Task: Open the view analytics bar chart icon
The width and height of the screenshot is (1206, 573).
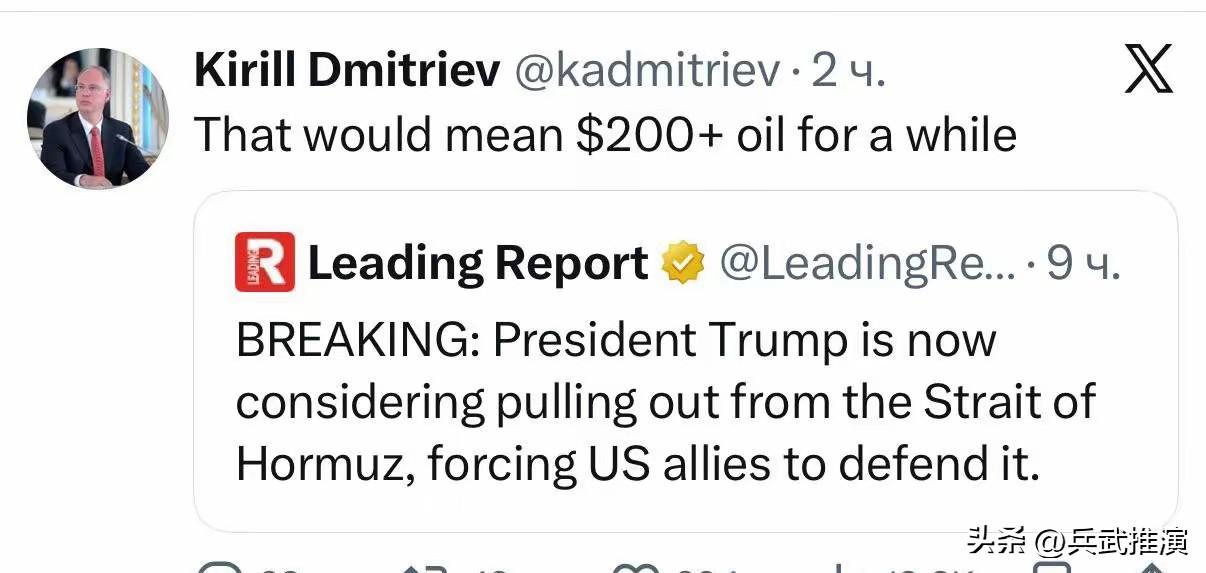Action: [838, 568]
